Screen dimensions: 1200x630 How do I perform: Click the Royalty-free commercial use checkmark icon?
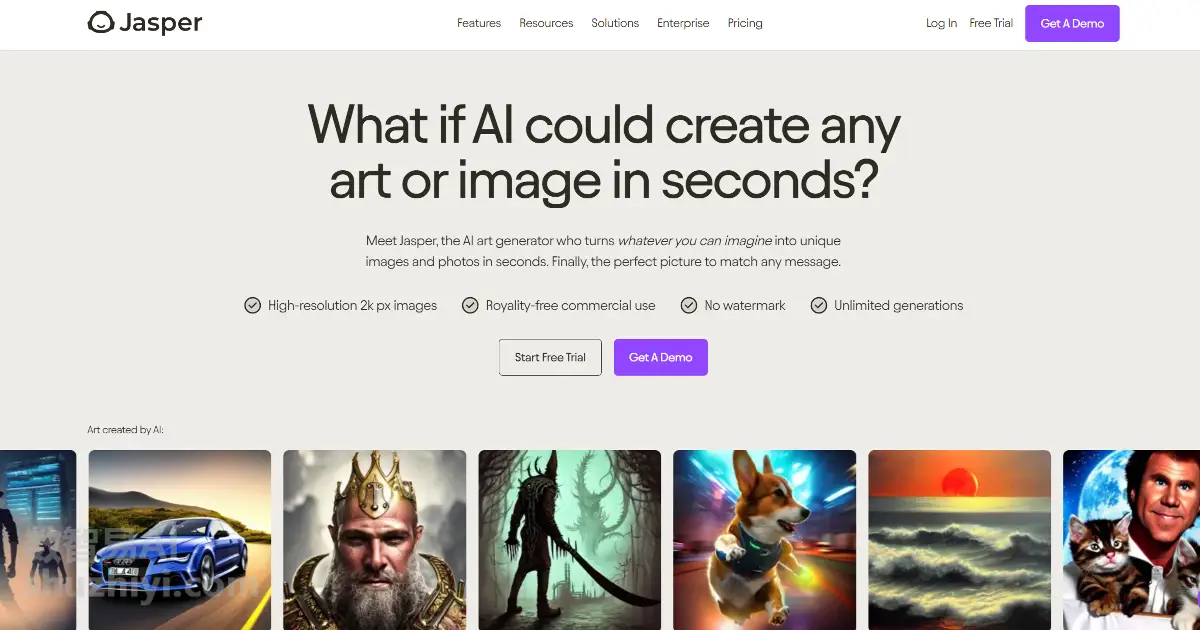[x=470, y=305]
